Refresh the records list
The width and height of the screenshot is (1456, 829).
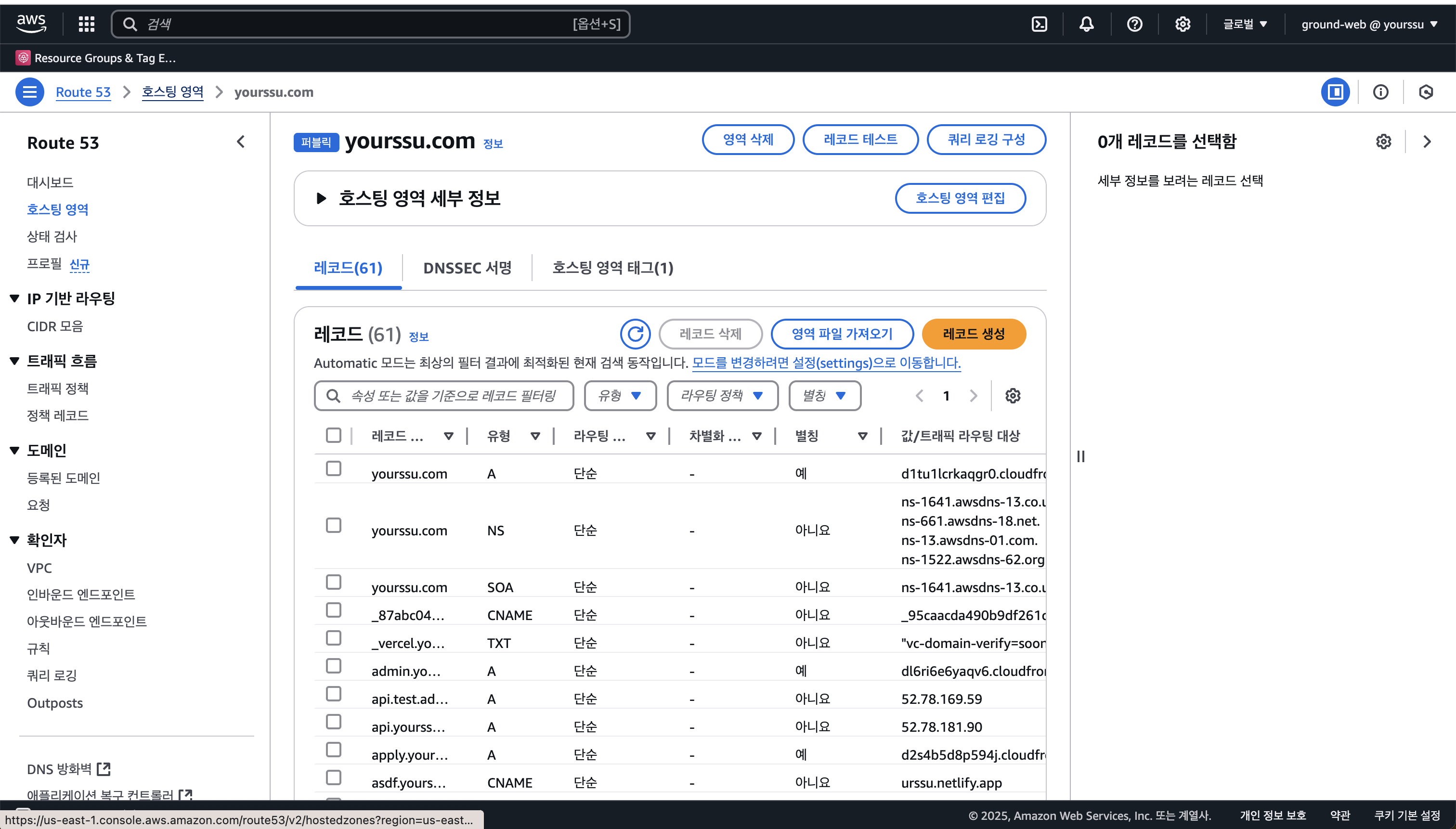[635, 334]
